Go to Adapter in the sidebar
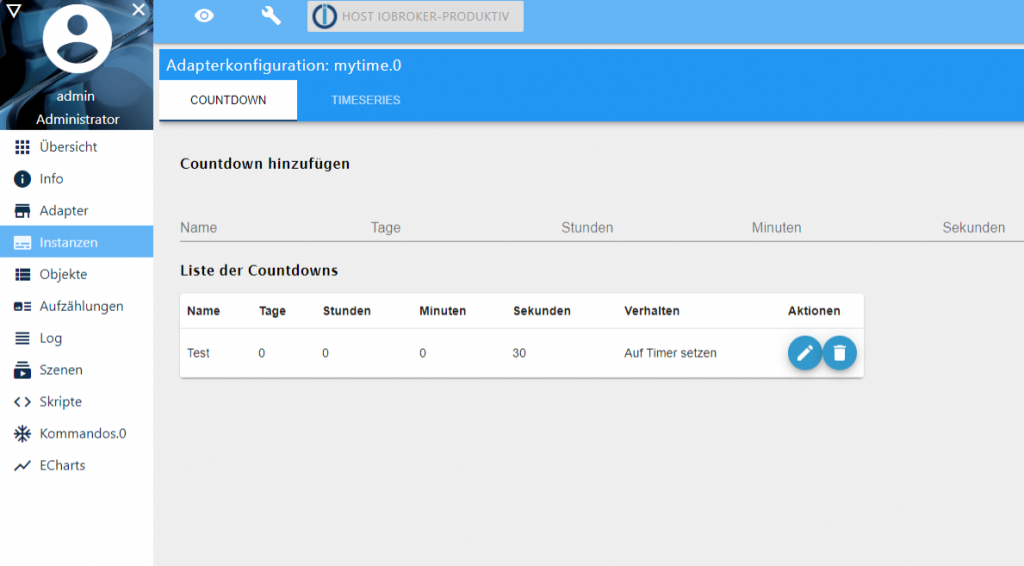This screenshot has height=566, width=1024. click(x=64, y=211)
